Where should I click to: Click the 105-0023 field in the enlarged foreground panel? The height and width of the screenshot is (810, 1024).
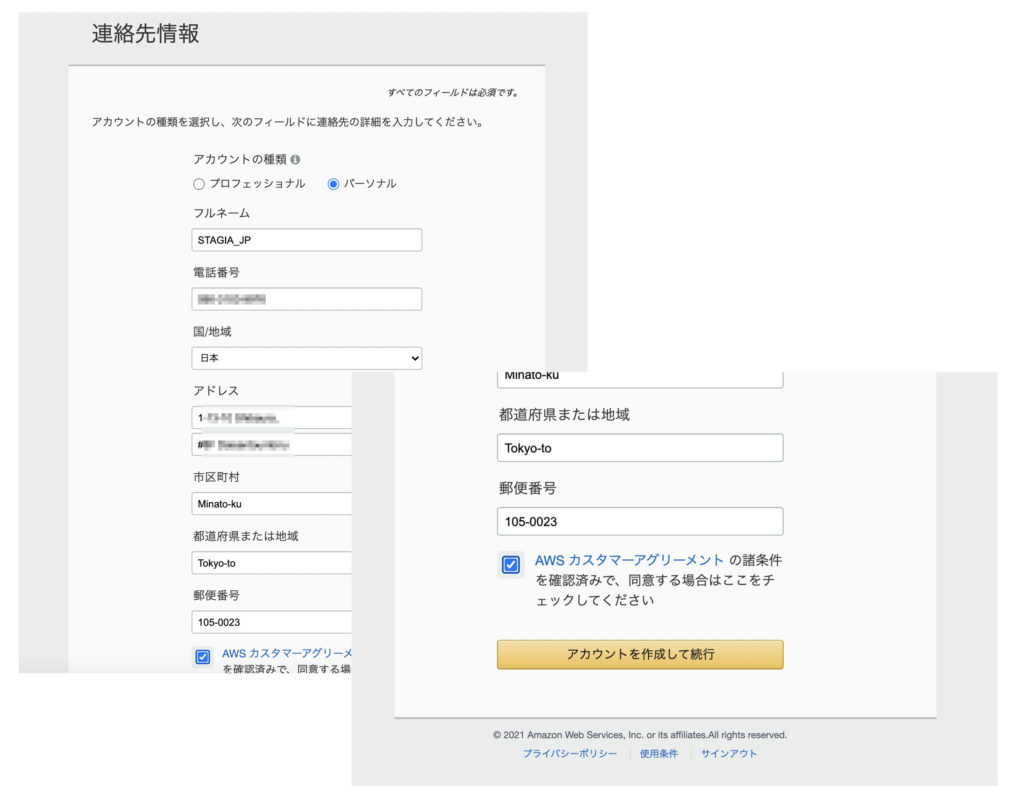click(x=639, y=522)
